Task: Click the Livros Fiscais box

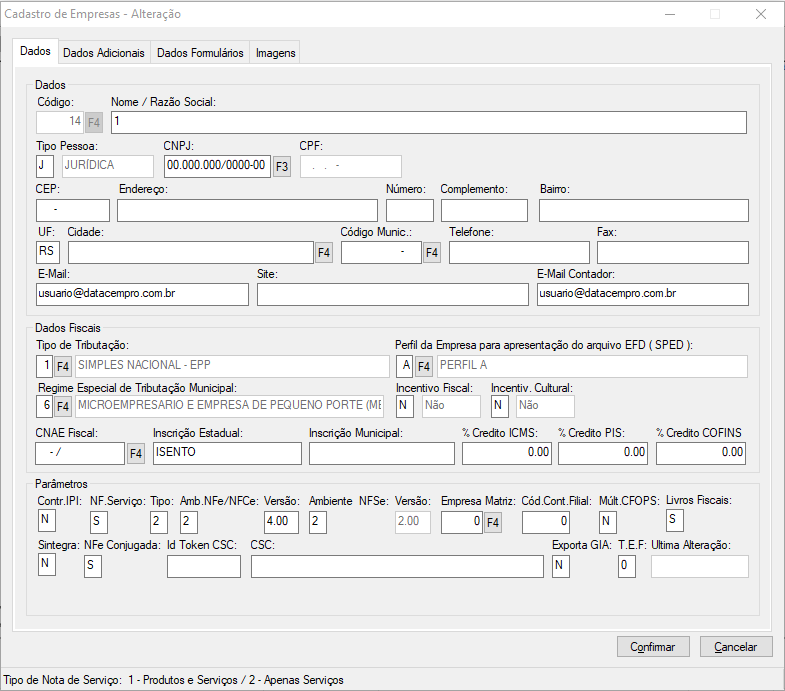Action: pos(674,520)
